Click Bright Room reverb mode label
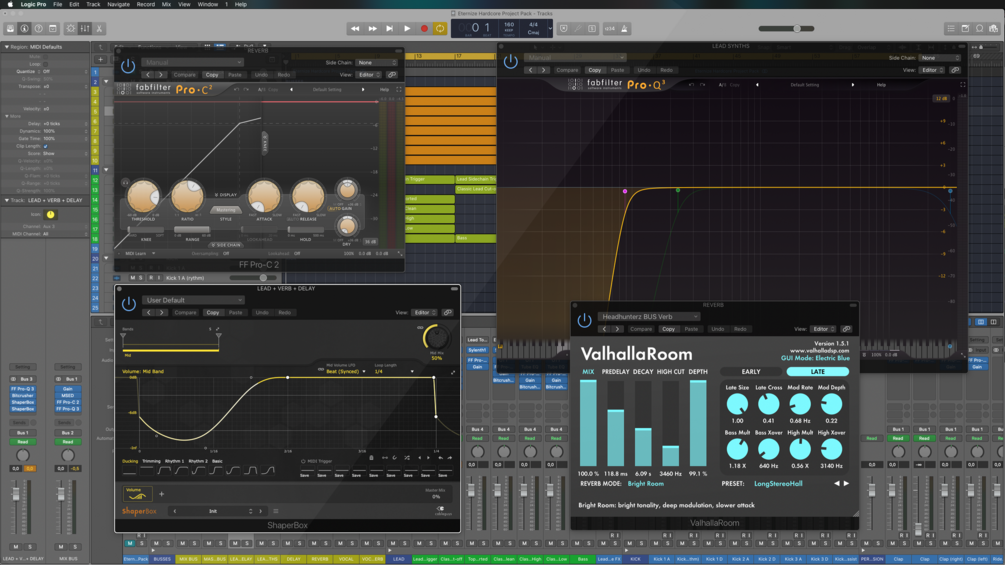Screen dimensions: 1005x565 [645, 484]
